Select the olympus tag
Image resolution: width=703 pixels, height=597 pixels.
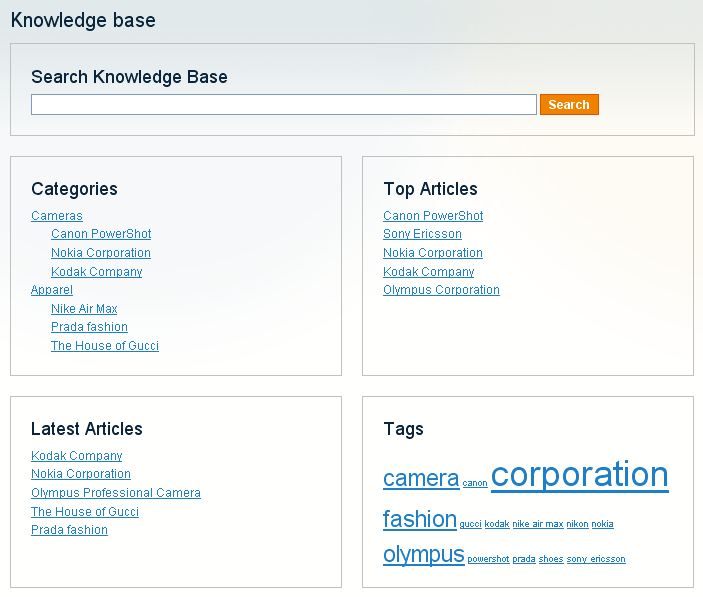424,554
